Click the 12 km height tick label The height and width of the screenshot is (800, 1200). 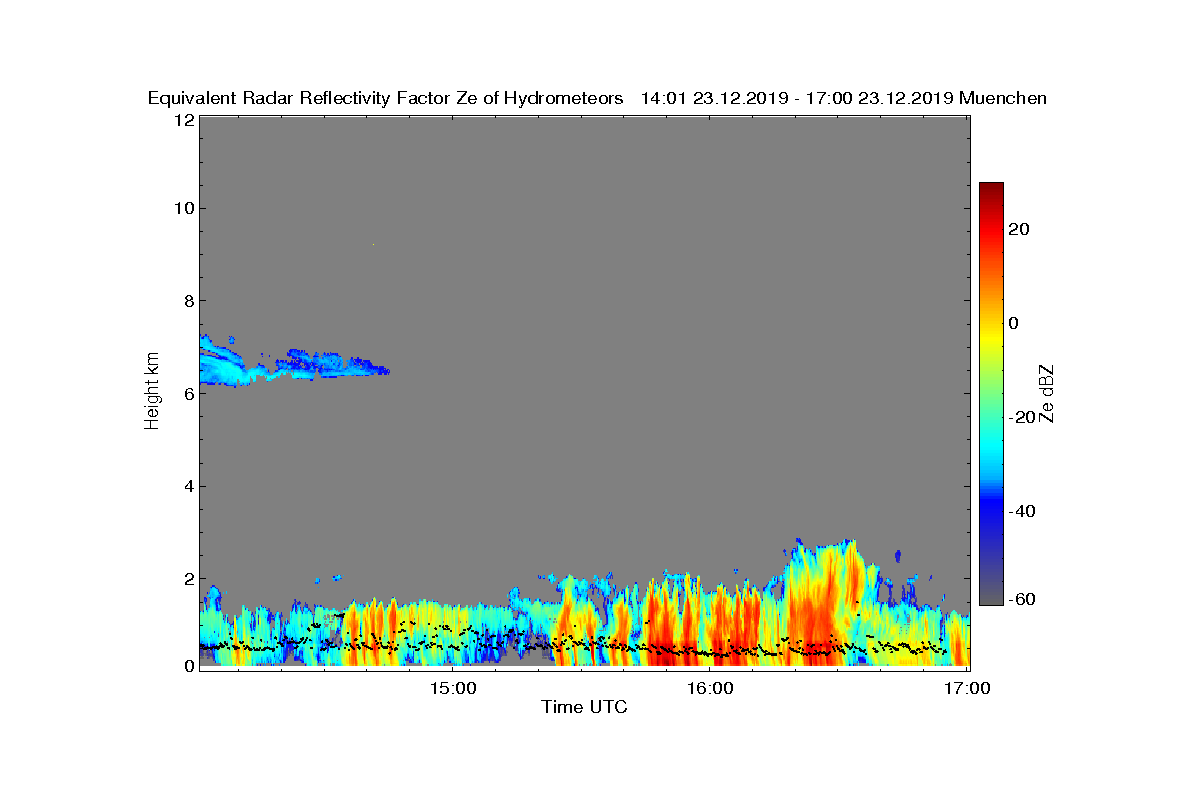point(183,120)
